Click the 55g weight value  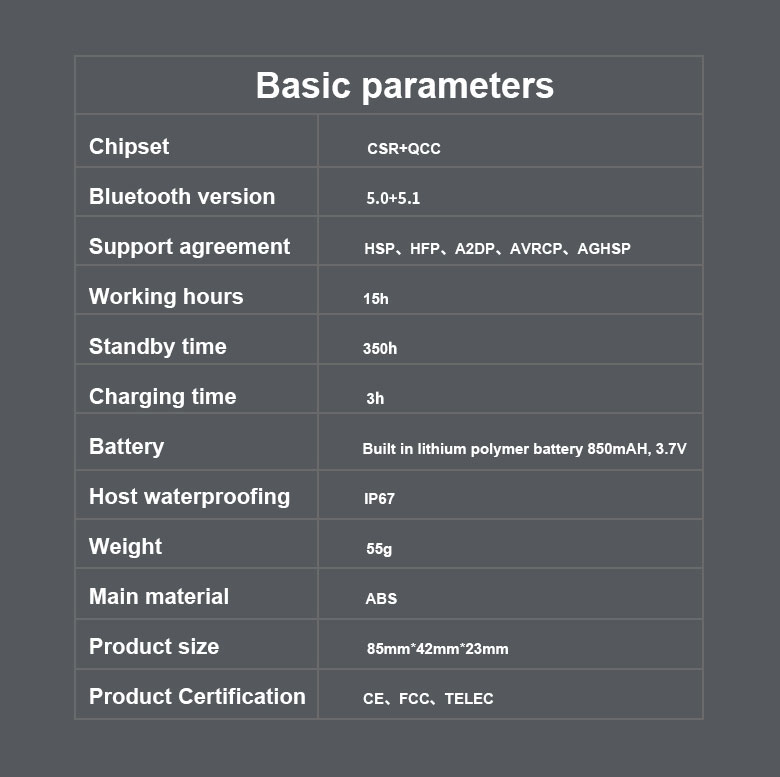point(379,549)
